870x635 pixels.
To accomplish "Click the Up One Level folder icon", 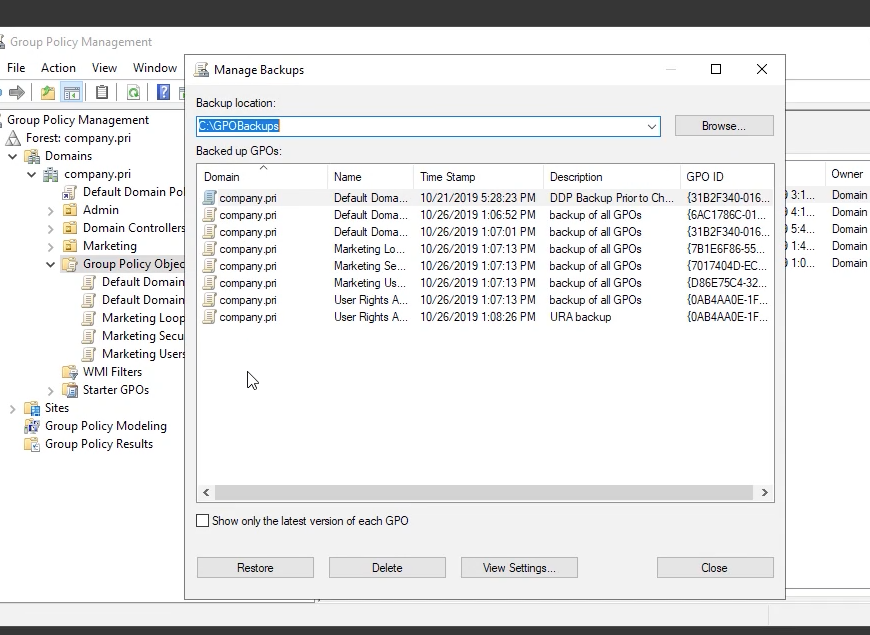I will [47, 93].
